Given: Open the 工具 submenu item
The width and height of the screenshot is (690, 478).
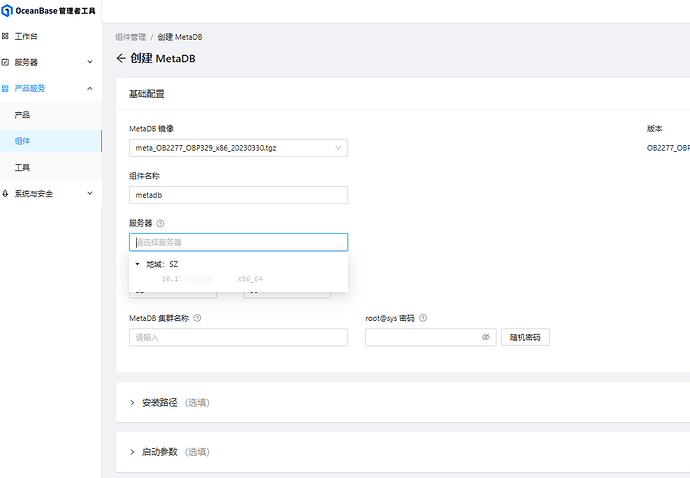Looking at the screenshot, I should click(51, 167).
